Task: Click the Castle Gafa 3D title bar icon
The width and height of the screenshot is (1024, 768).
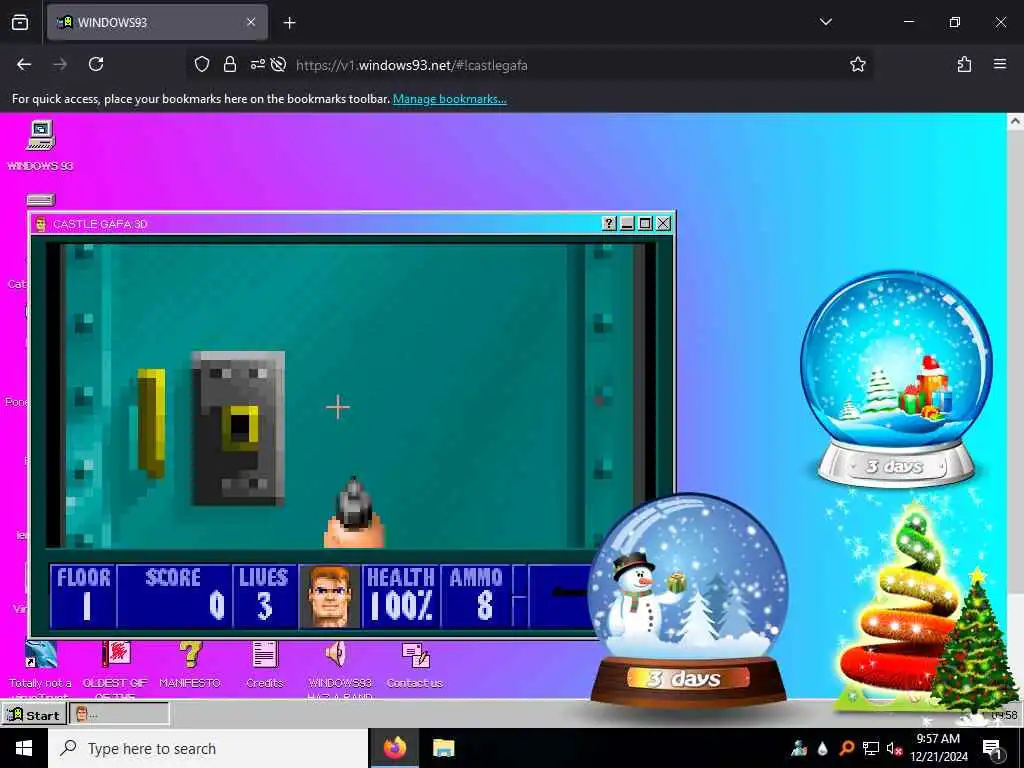Action: [40, 224]
